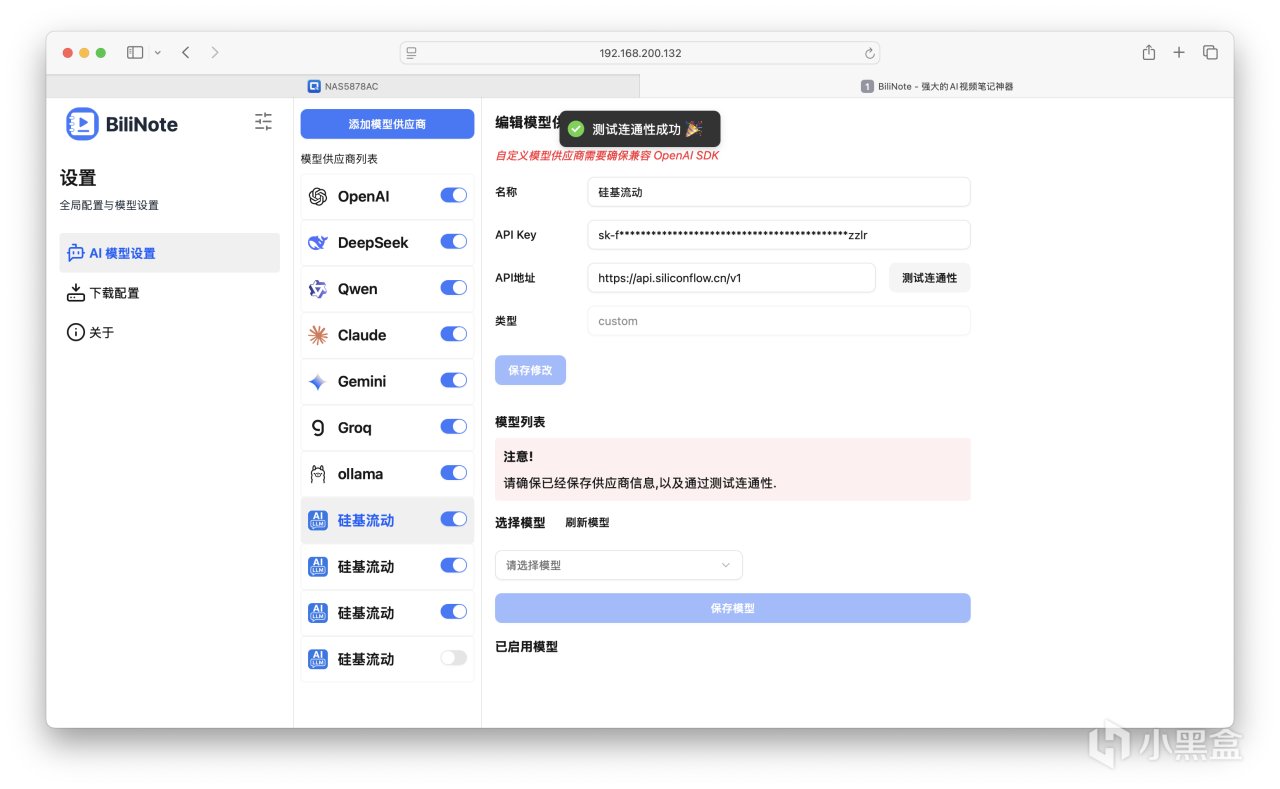
Task: Click the 已启用模型 heading
Action: [526, 647]
